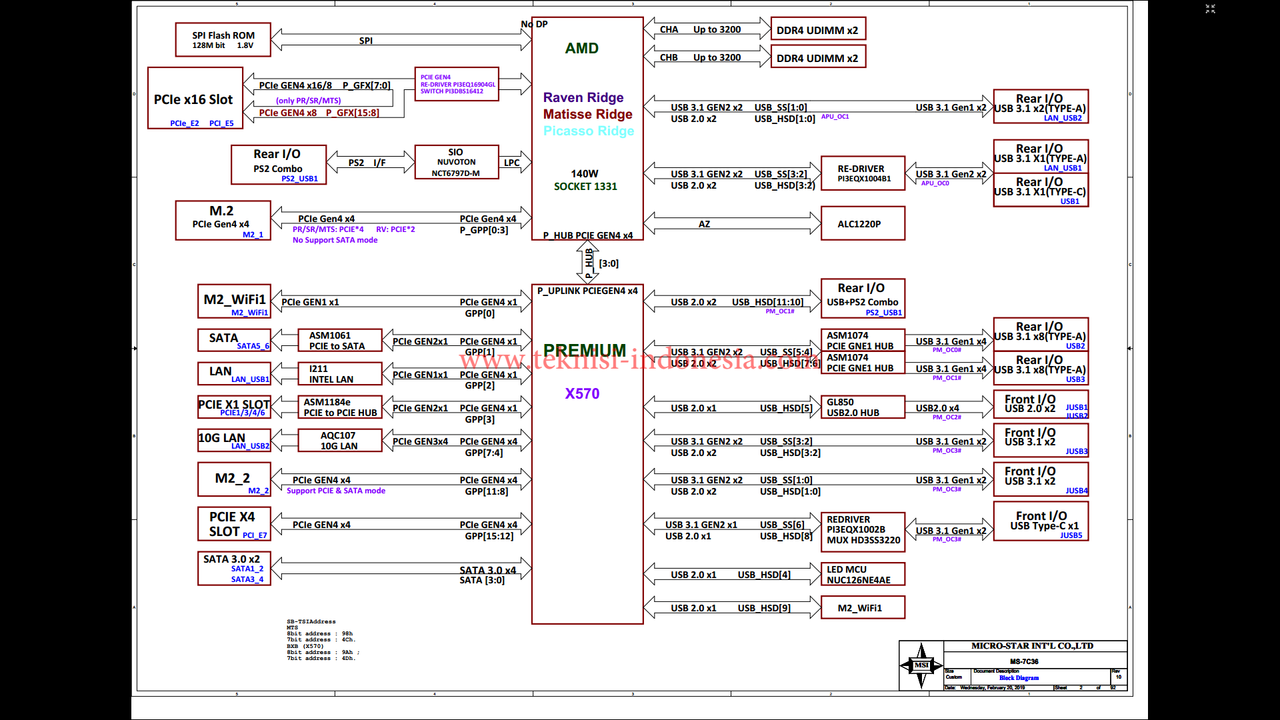Click the 10G LAN block
This screenshot has height=720, width=1280.
(x=234, y=440)
